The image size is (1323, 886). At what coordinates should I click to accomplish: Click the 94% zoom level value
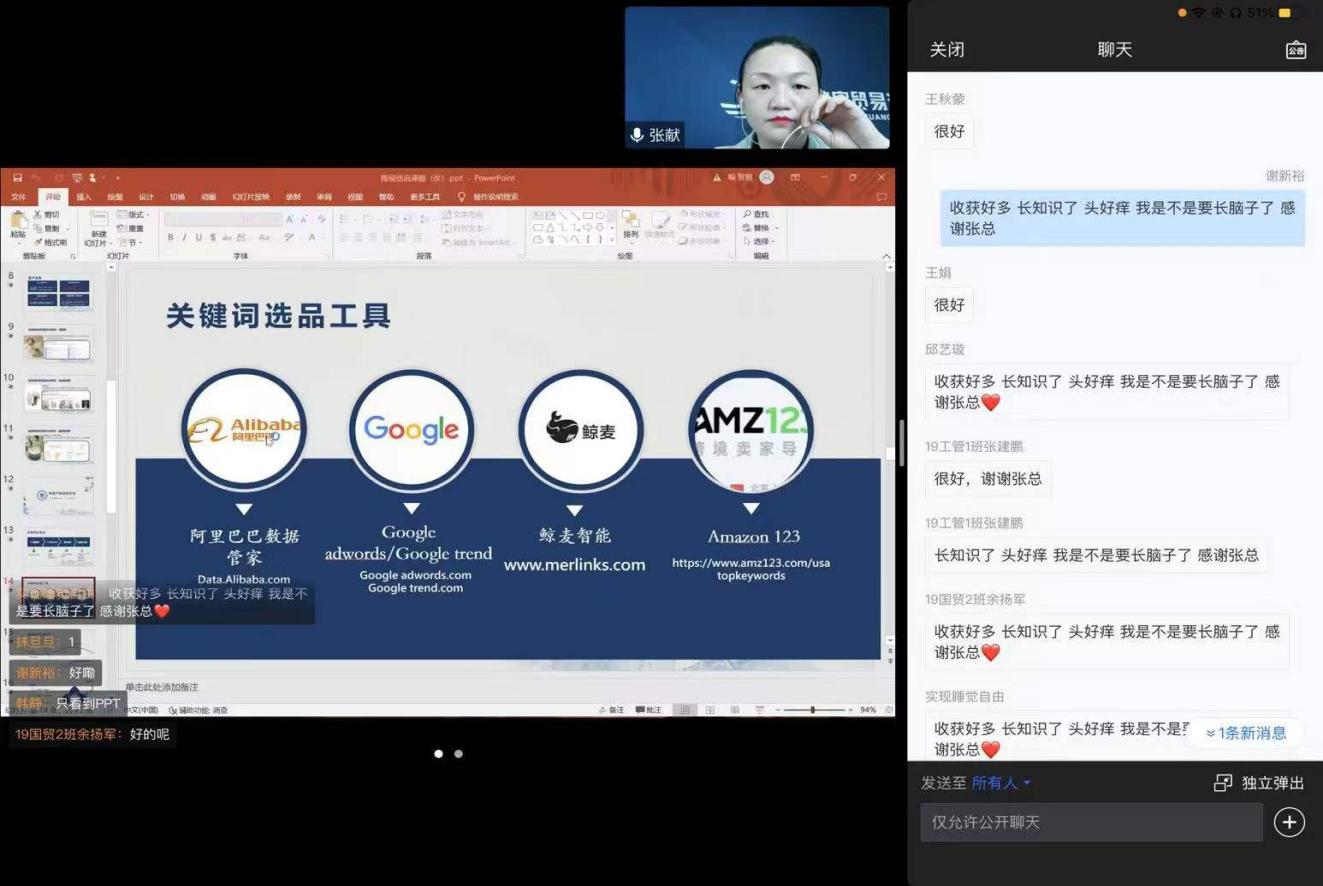point(868,710)
